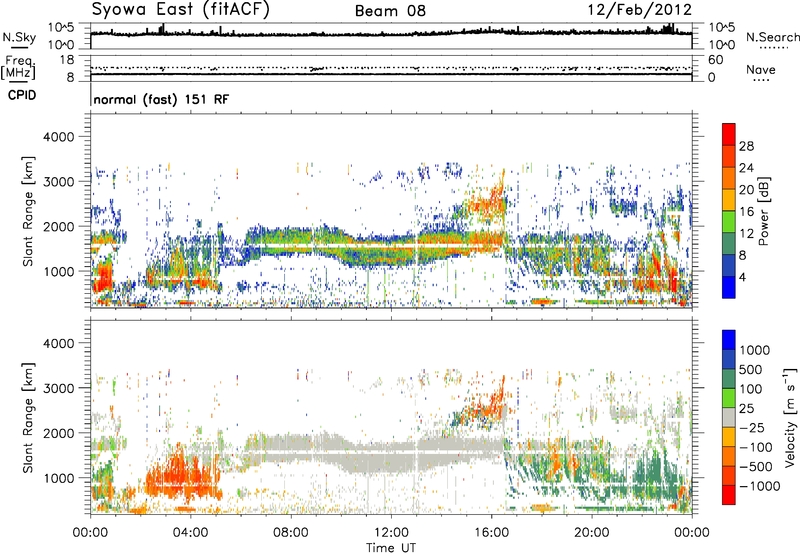Click the "18" frequency axis tick
Viewport: 800px width, 554px height.
67,60
